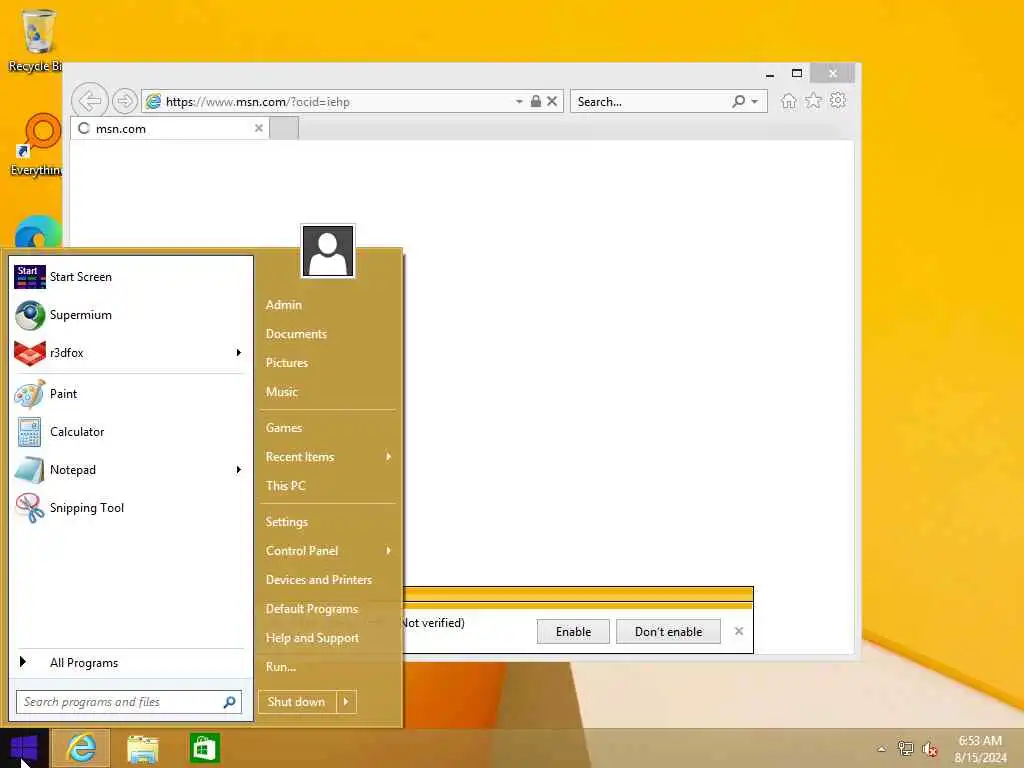1024x768 pixels.
Task: Click the taskbar clock and date
Action: [980, 749]
